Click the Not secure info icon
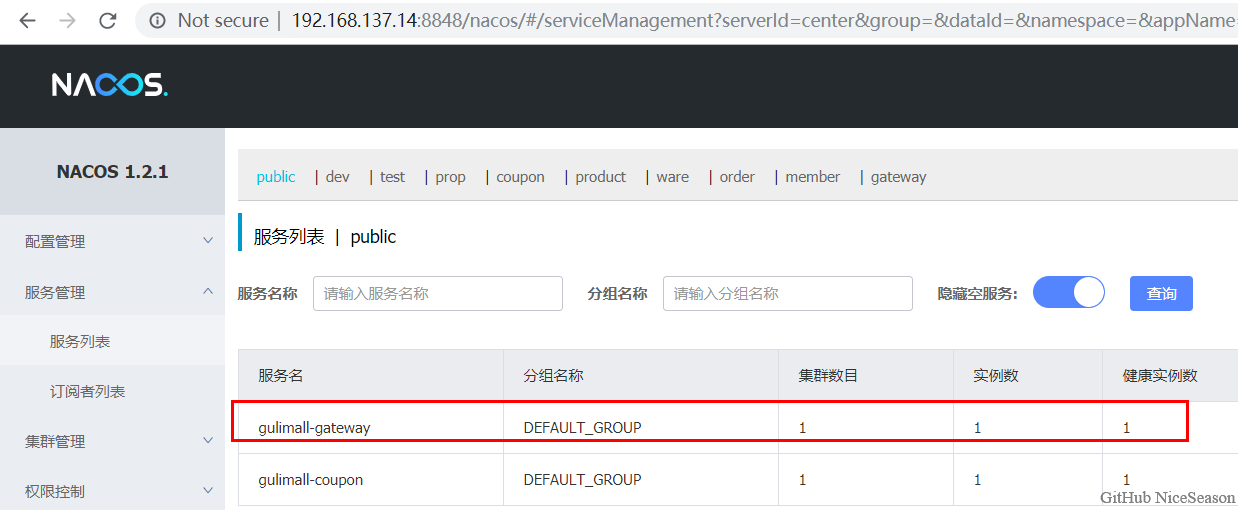 click(x=158, y=20)
